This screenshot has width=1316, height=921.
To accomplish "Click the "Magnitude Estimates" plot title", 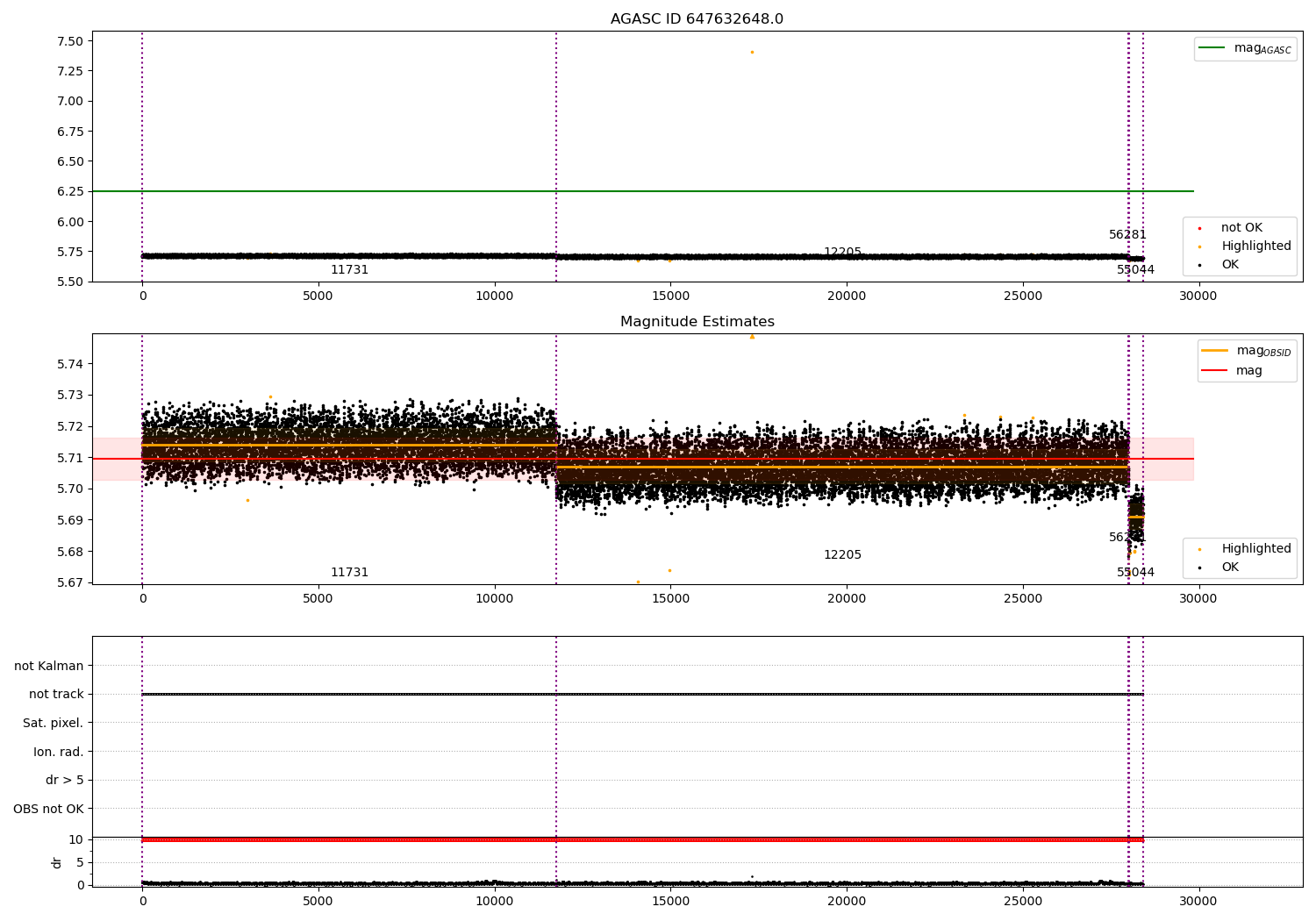I will (697, 322).
